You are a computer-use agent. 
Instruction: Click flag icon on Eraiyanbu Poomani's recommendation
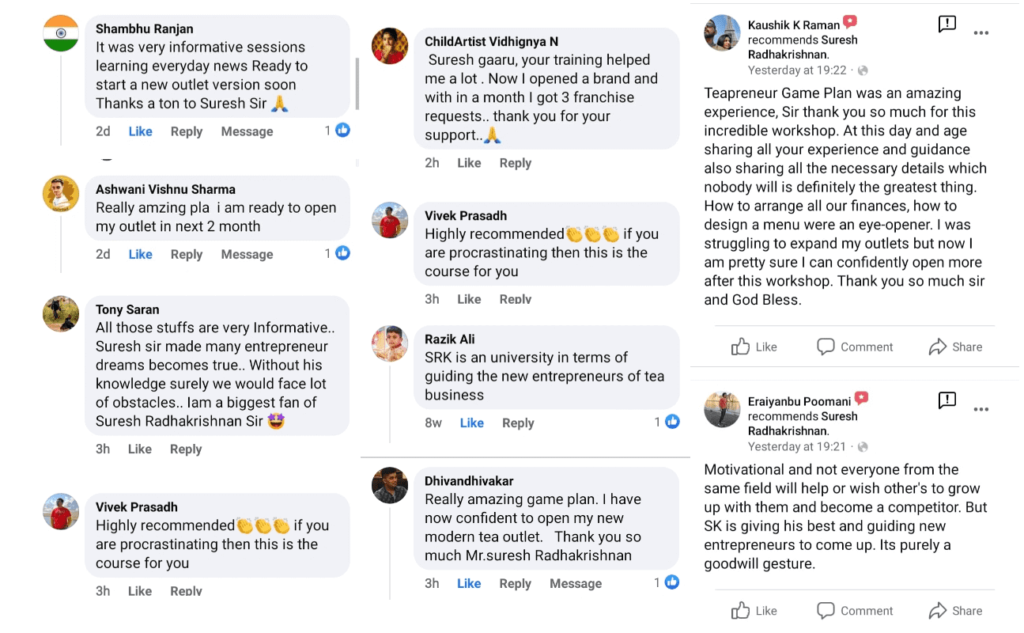tap(946, 400)
